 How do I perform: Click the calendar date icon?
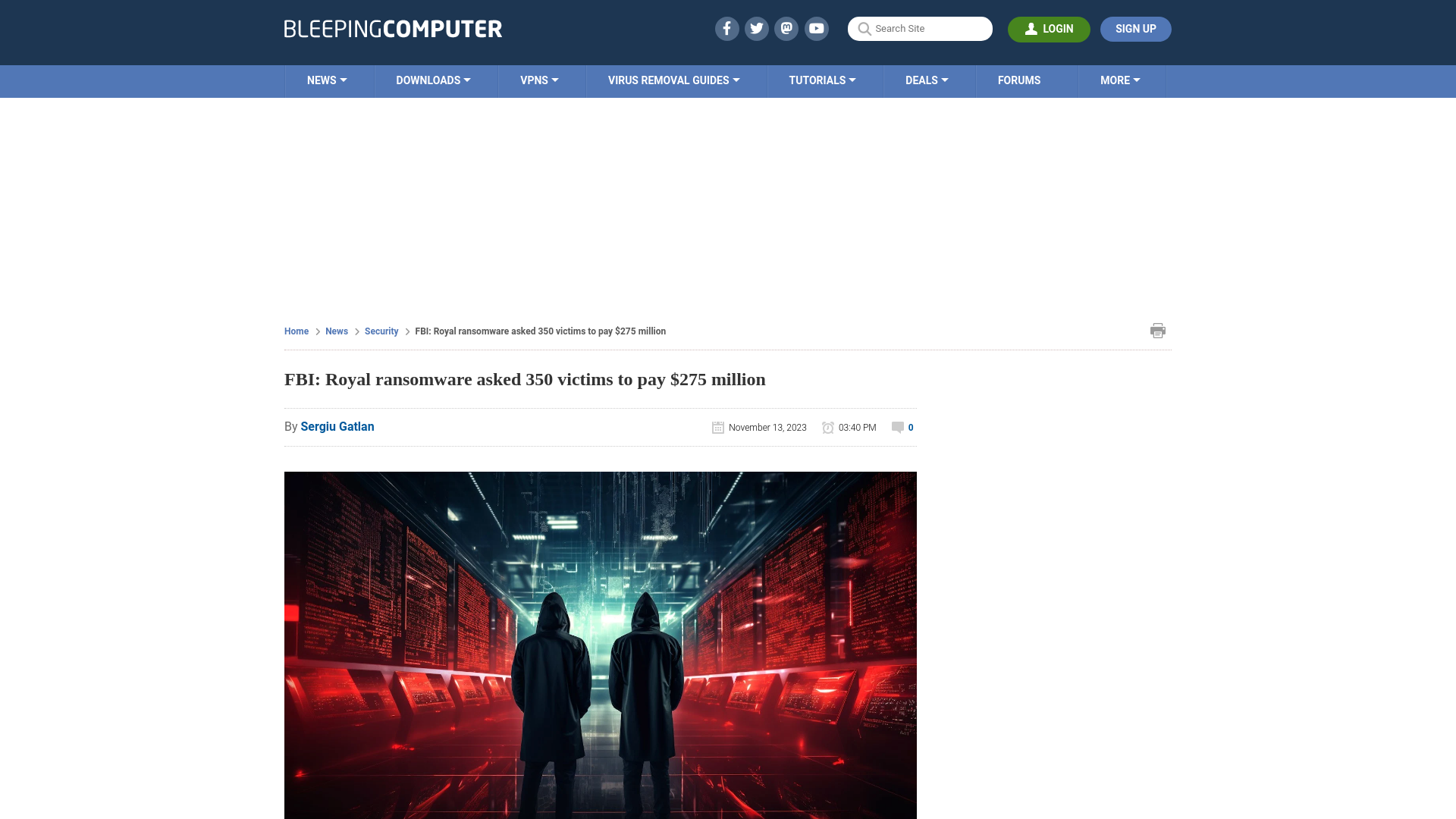(x=718, y=427)
